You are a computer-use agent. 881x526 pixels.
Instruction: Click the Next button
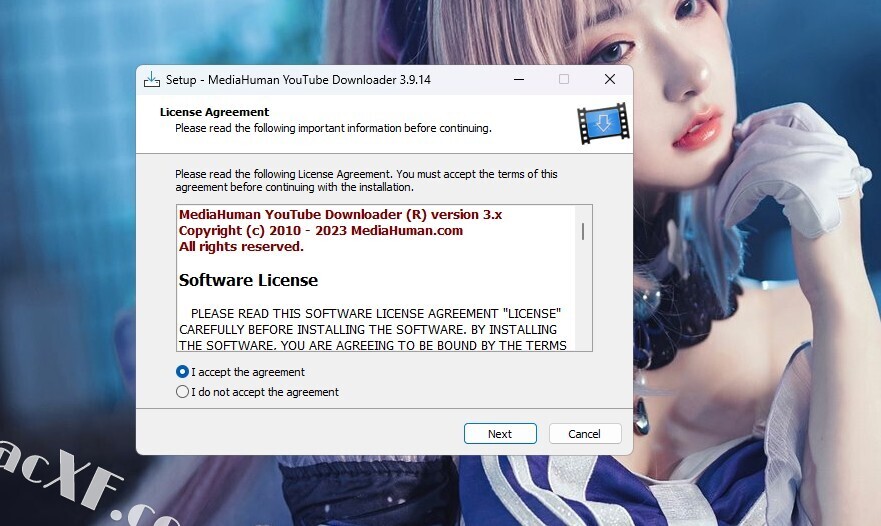[500, 434]
